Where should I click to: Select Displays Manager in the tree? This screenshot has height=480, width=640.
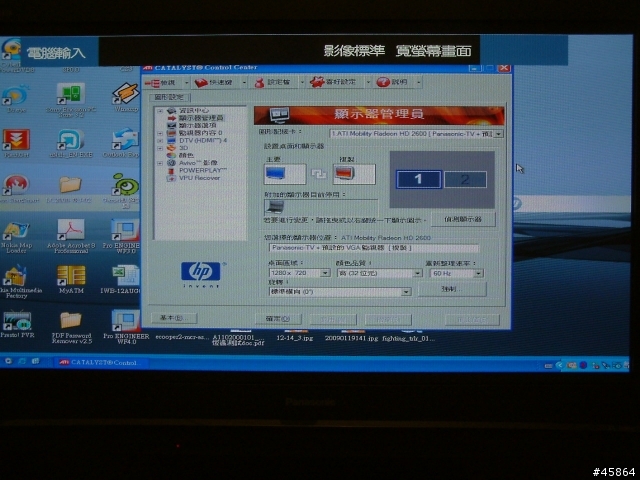(201, 118)
